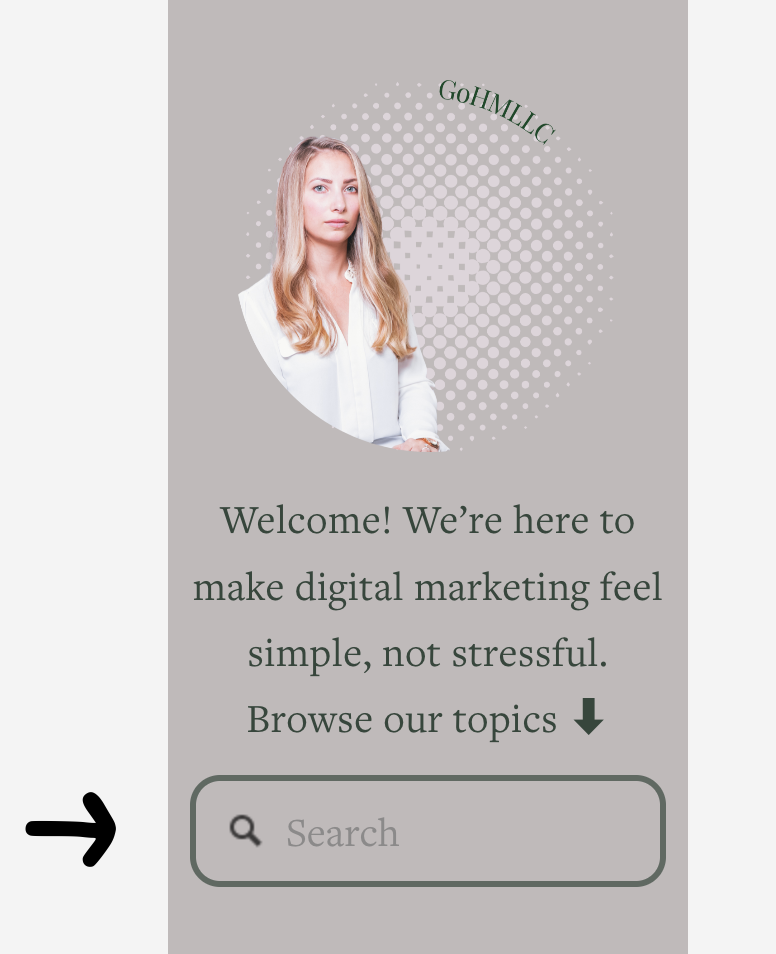The width and height of the screenshot is (776, 954).
Task: Open the woman's profile portrait
Action: click(x=341, y=294)
